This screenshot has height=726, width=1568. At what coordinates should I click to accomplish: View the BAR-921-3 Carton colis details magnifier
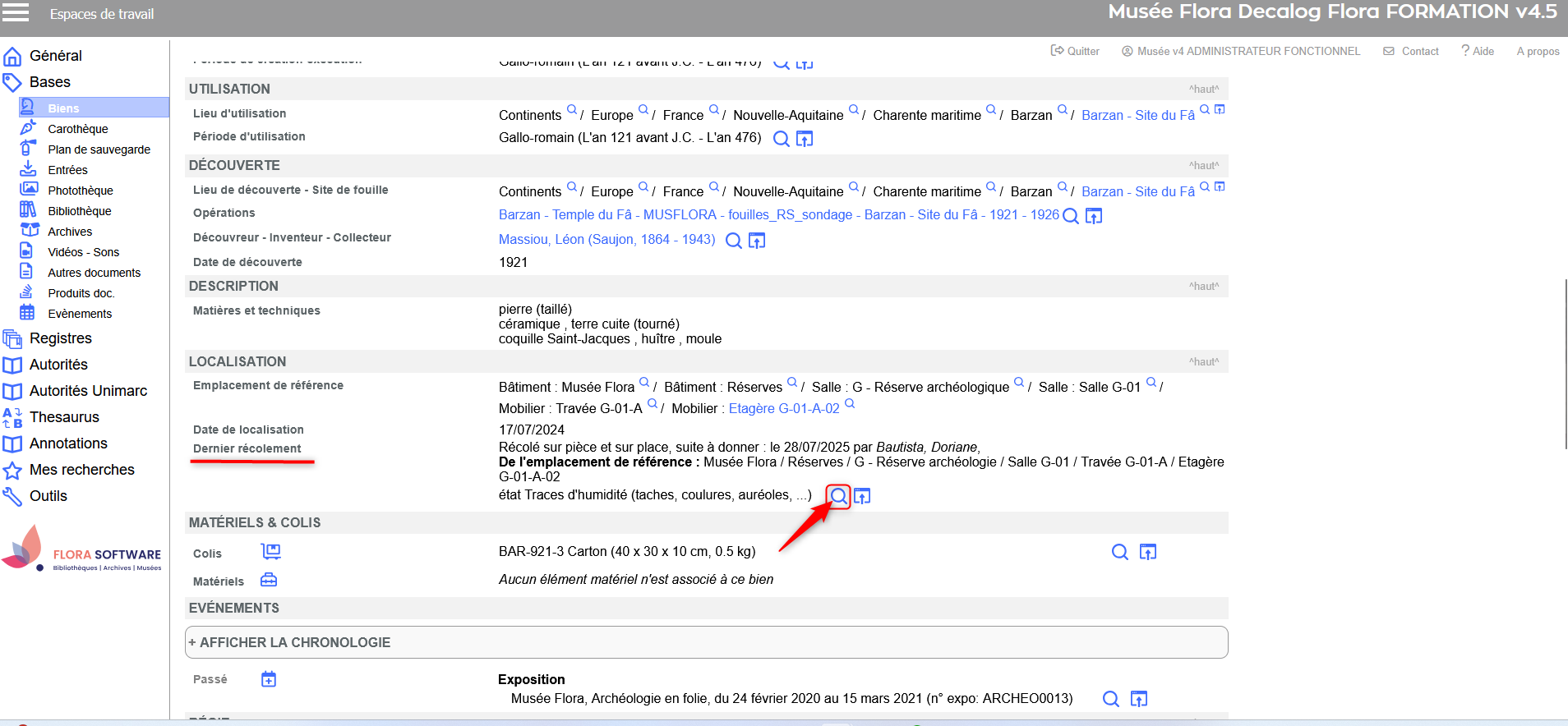(1119, 552)
